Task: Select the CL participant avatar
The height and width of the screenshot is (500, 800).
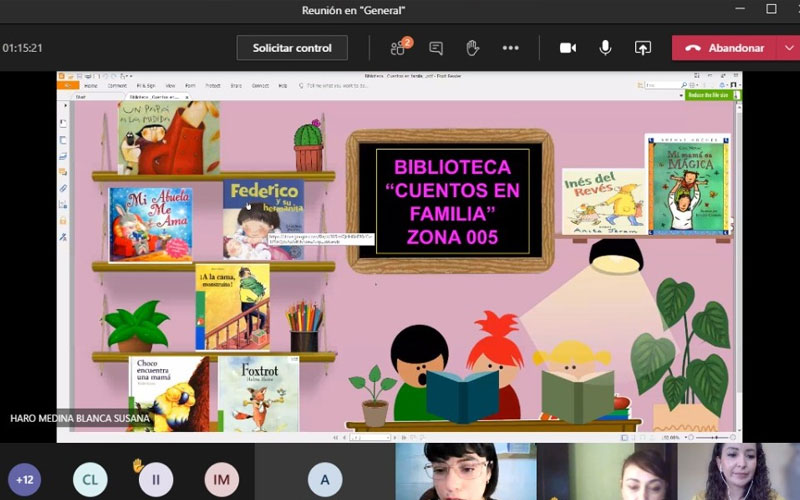Action: tap(90, 480)
